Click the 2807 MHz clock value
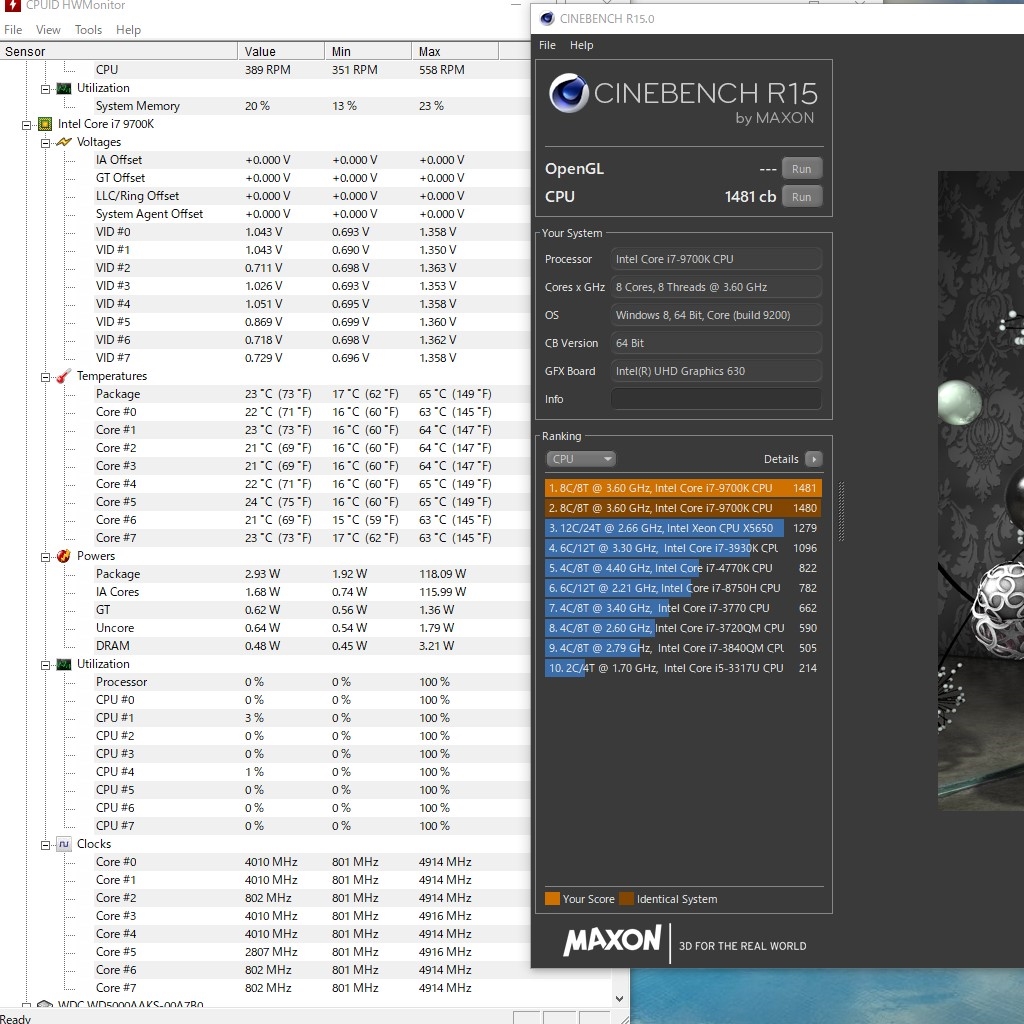Screen dimensions: 1024x1024 (271, 952)
